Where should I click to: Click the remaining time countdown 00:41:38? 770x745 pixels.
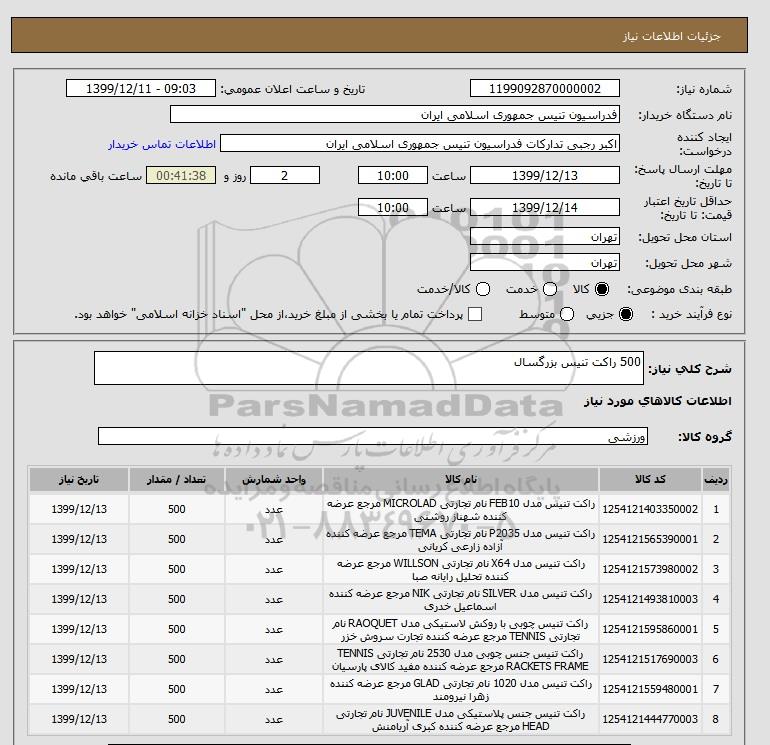click(181, 175)
